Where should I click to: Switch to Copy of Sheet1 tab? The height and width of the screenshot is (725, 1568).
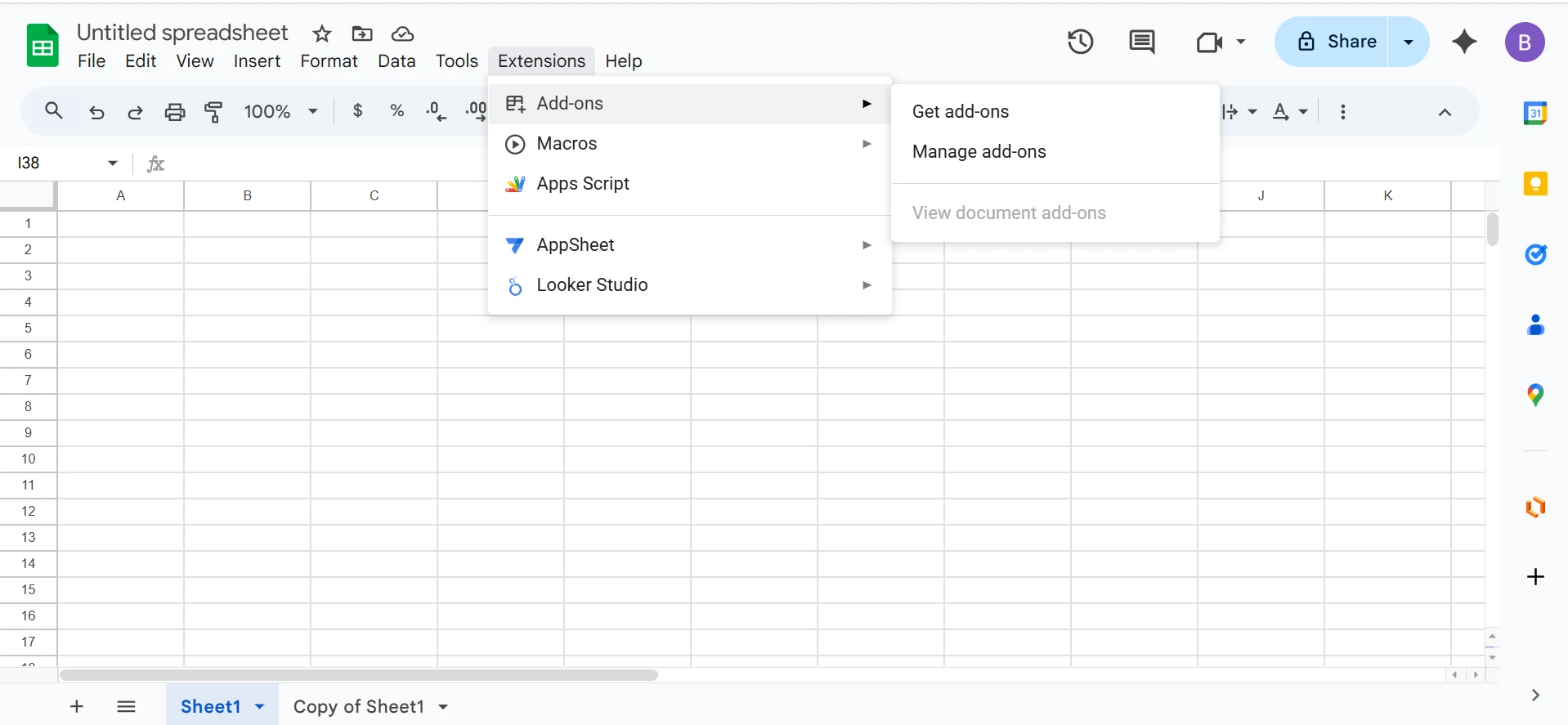(x=358, y=707)
